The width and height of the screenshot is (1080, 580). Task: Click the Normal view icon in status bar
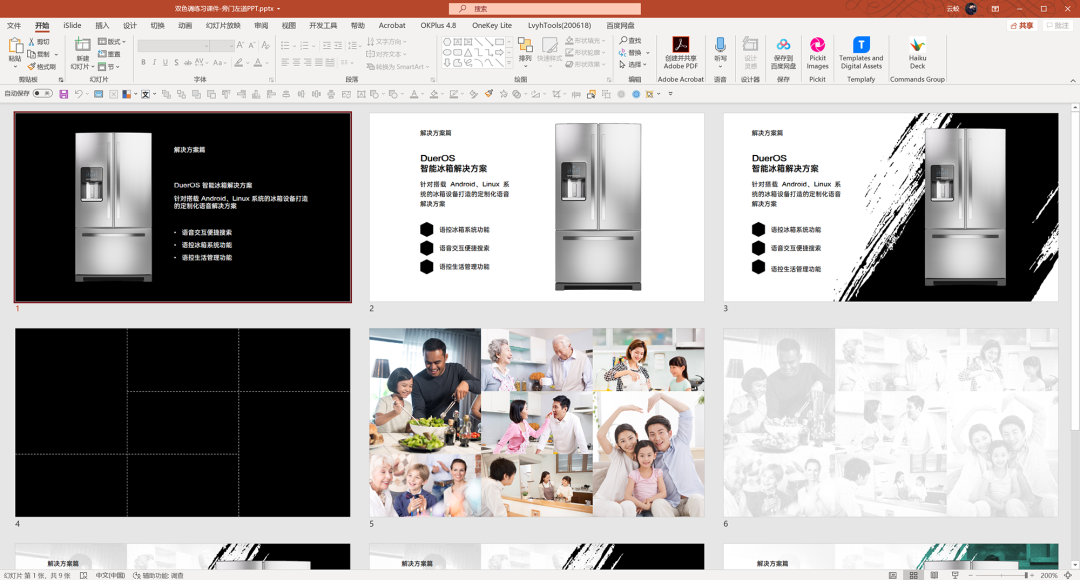pos(893,575)
